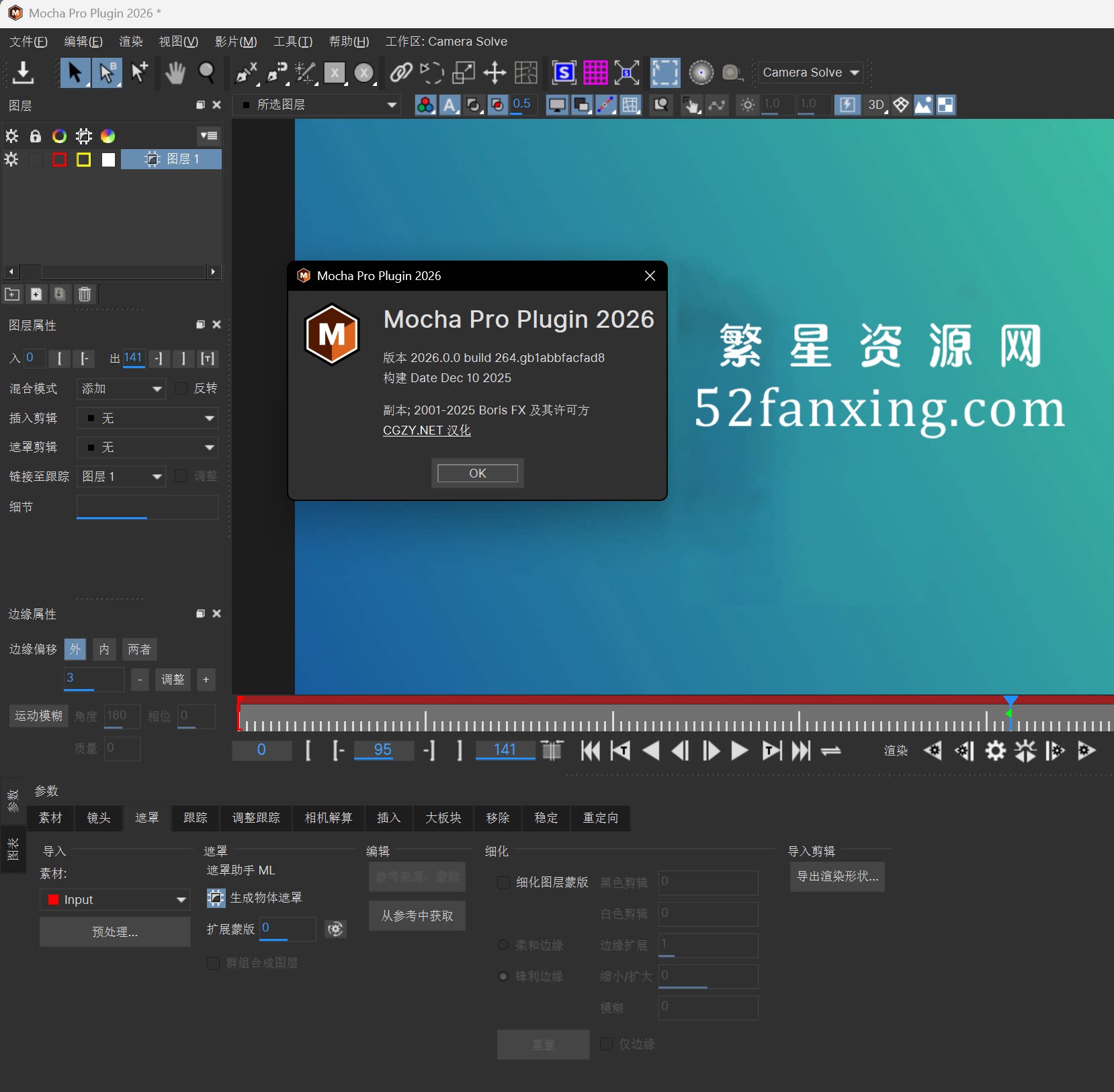This screenshot has height=1092, width=1114.
Task: Open the 工具 menu
Action: tap(293, 41)
